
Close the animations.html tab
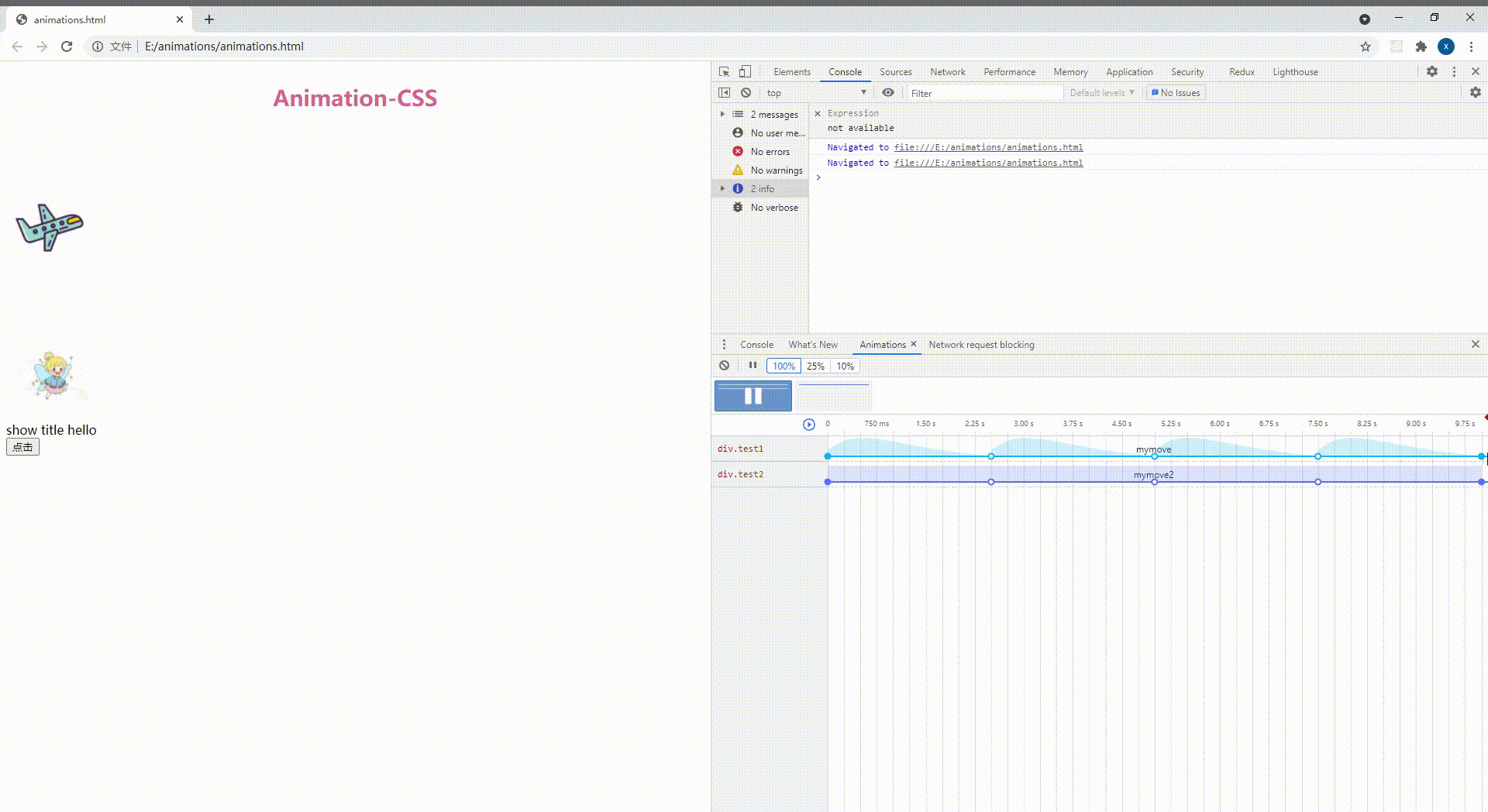tap(180, 19)
